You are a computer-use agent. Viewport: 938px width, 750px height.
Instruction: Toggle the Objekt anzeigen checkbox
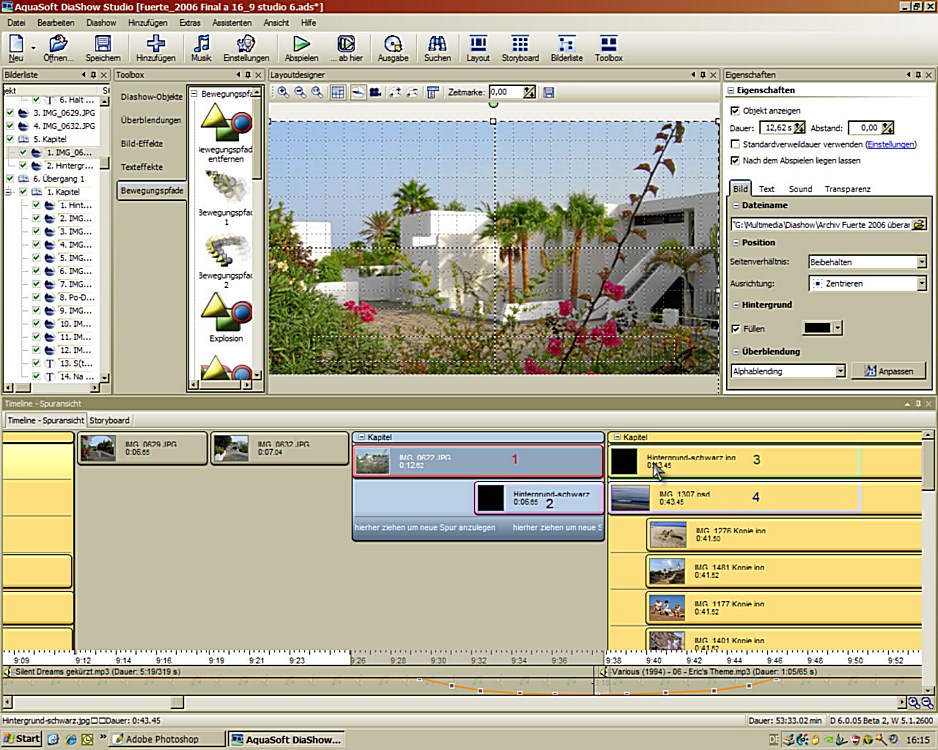pos(736,111)
